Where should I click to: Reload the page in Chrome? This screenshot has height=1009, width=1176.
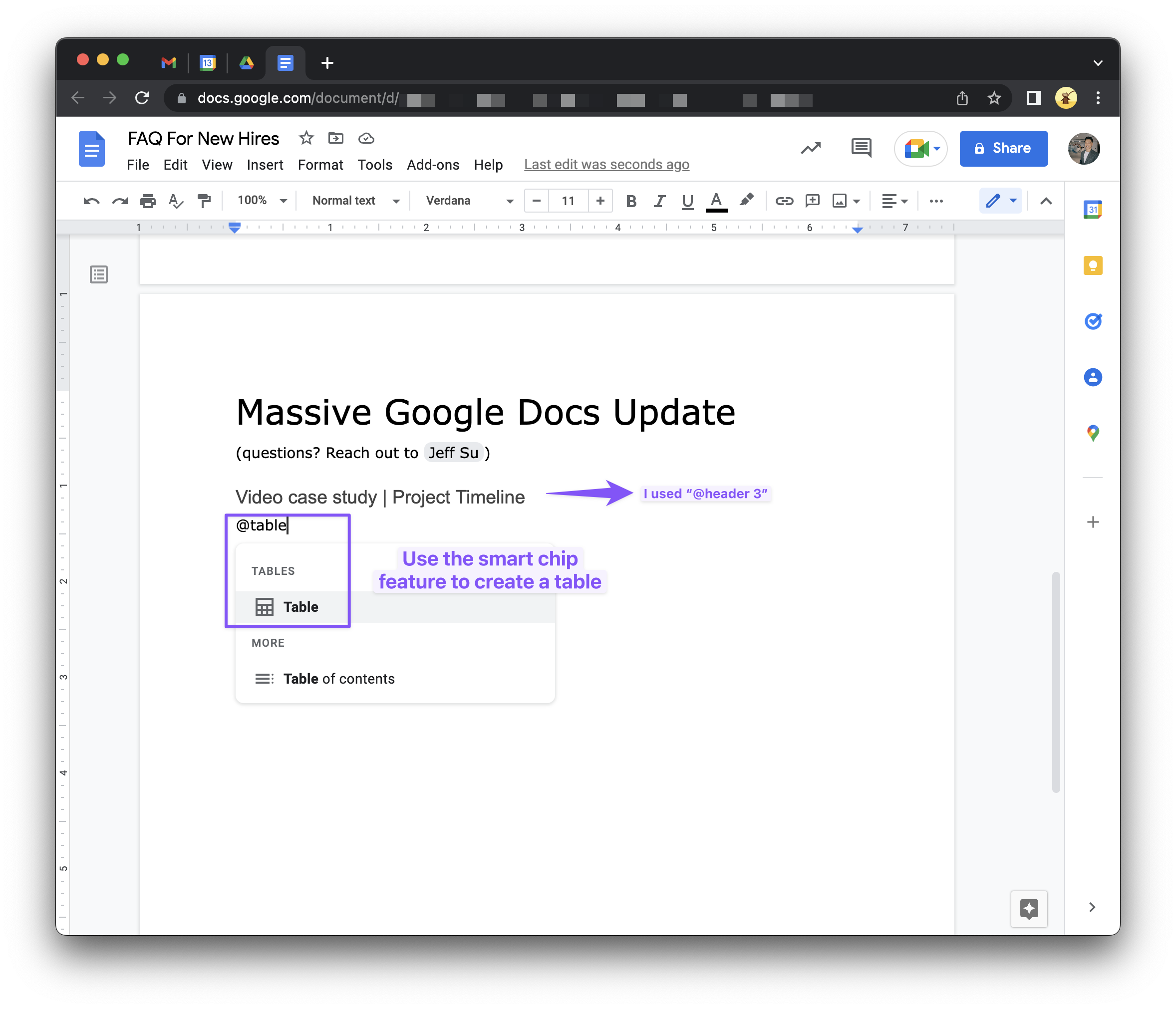(142, 98)
